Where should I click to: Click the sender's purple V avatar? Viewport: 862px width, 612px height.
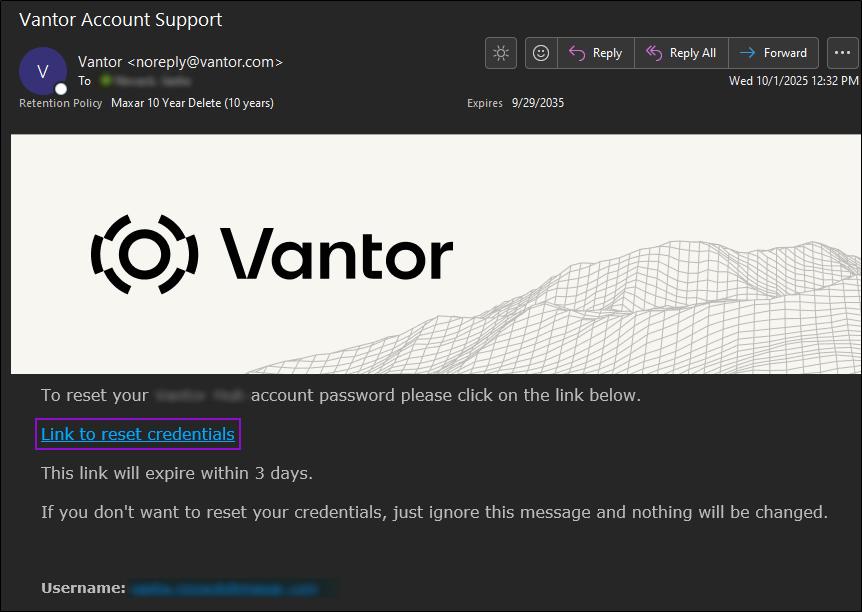pyautogui.click(x=42, y=70)
